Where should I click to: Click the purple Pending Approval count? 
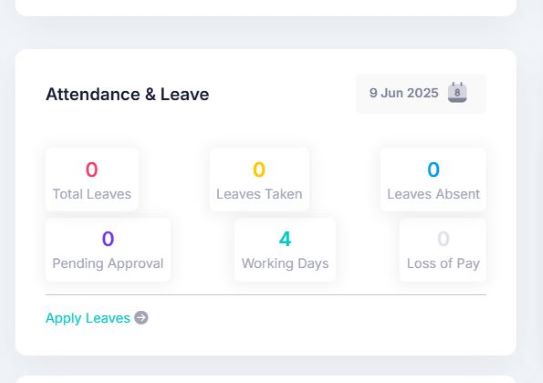(x=108, y=239)
